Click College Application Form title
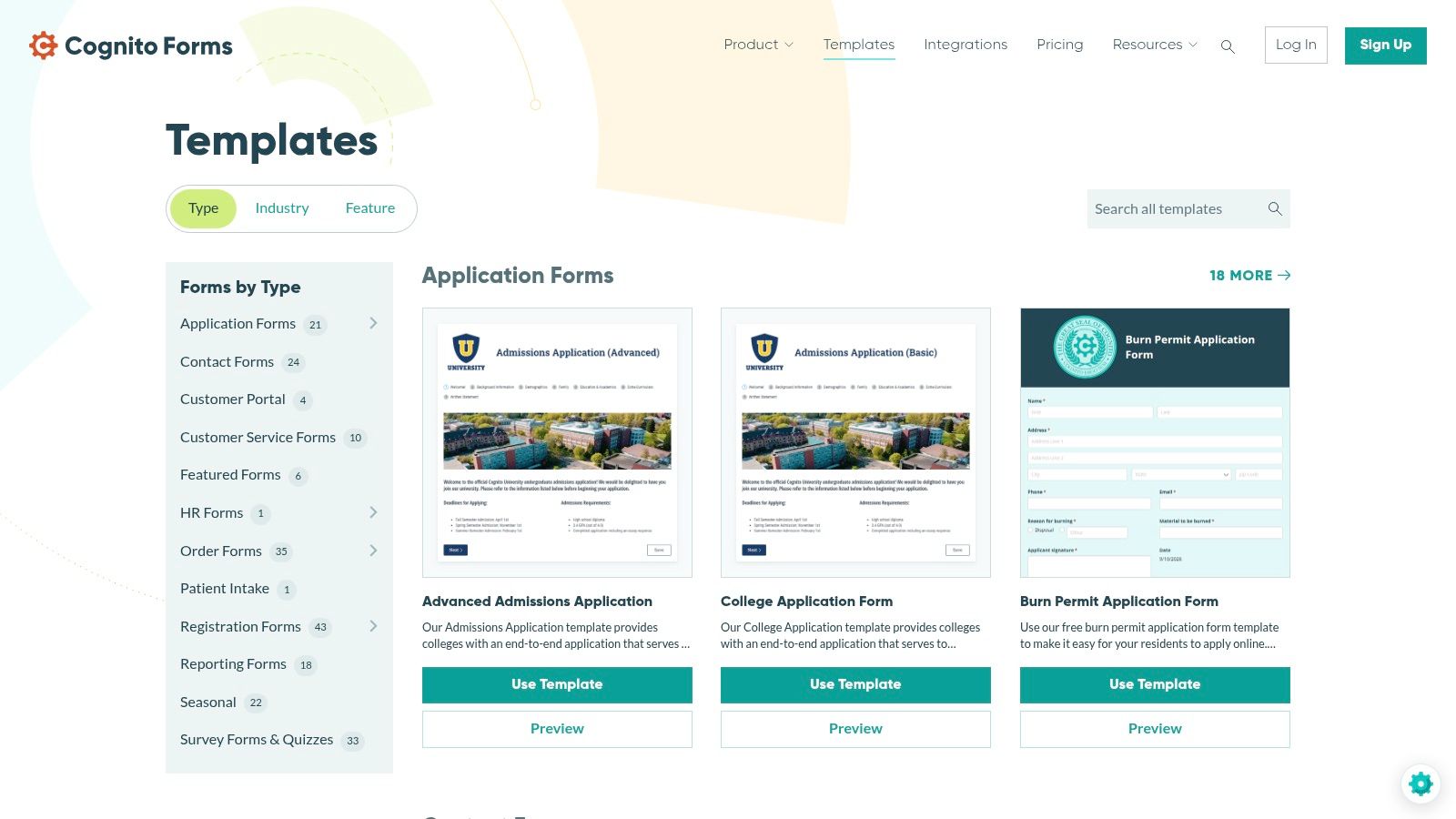The width and height of the screenshot is (1456, 819). pyautogui.click(x=806, y=602)
